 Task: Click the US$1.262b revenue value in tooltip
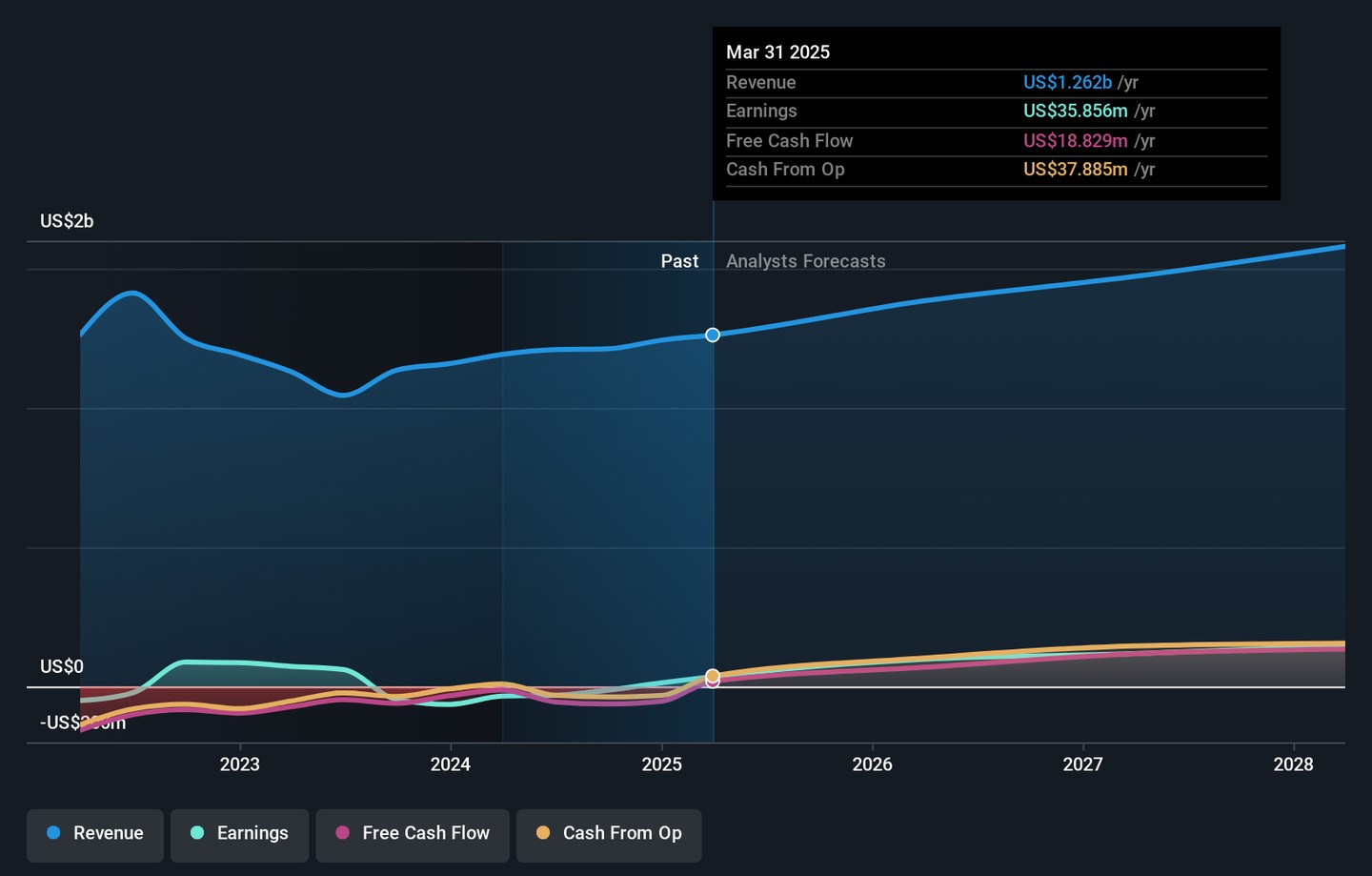tap(1067, 83)
